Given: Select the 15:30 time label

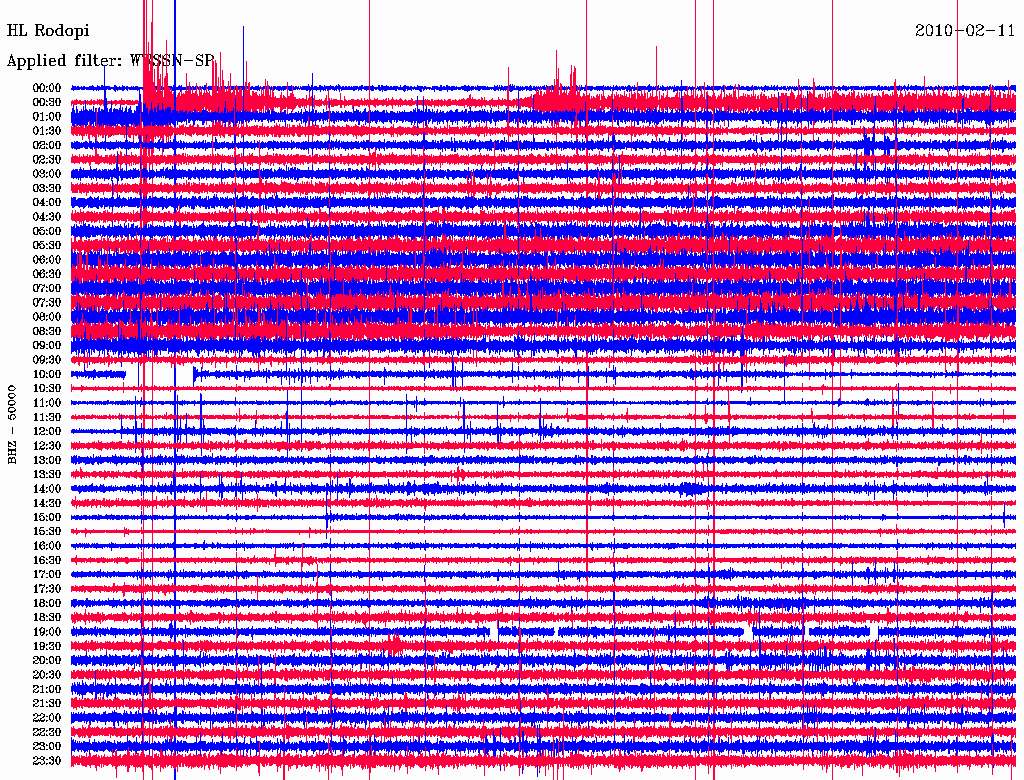Looking at the screenshot, I should tap(47, 532).
